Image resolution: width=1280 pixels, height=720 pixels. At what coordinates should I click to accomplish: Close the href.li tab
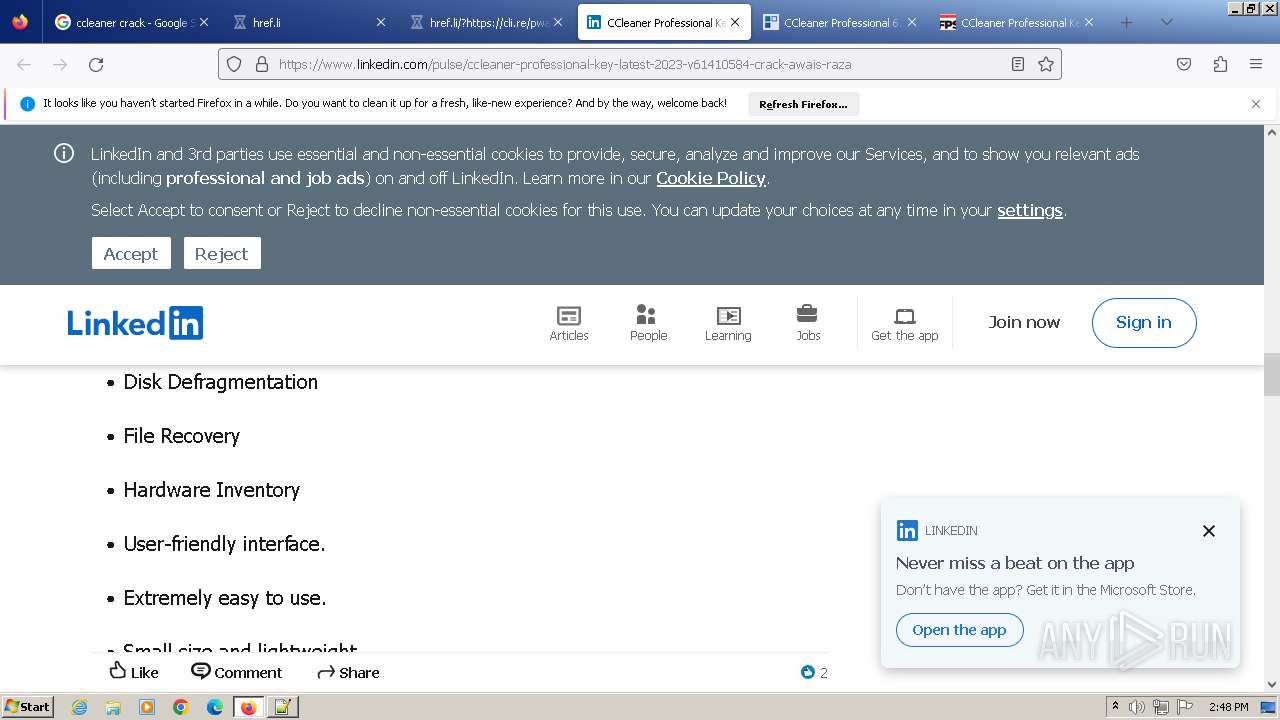click(381, 22)
